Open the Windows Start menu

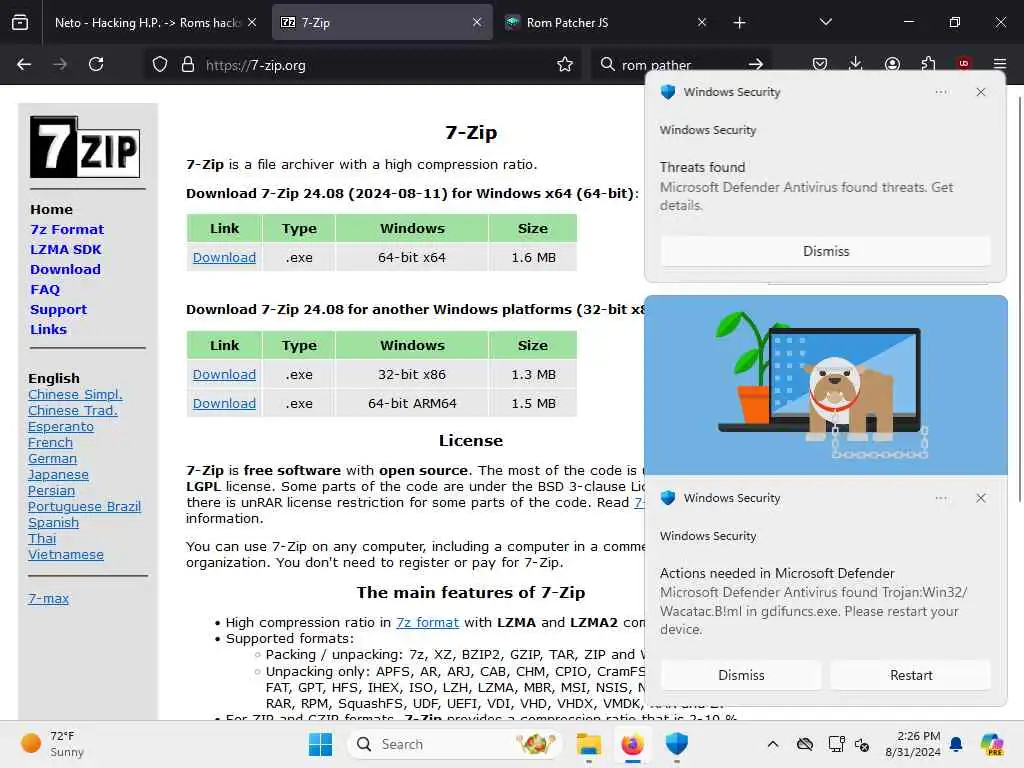tap(320, 744)
